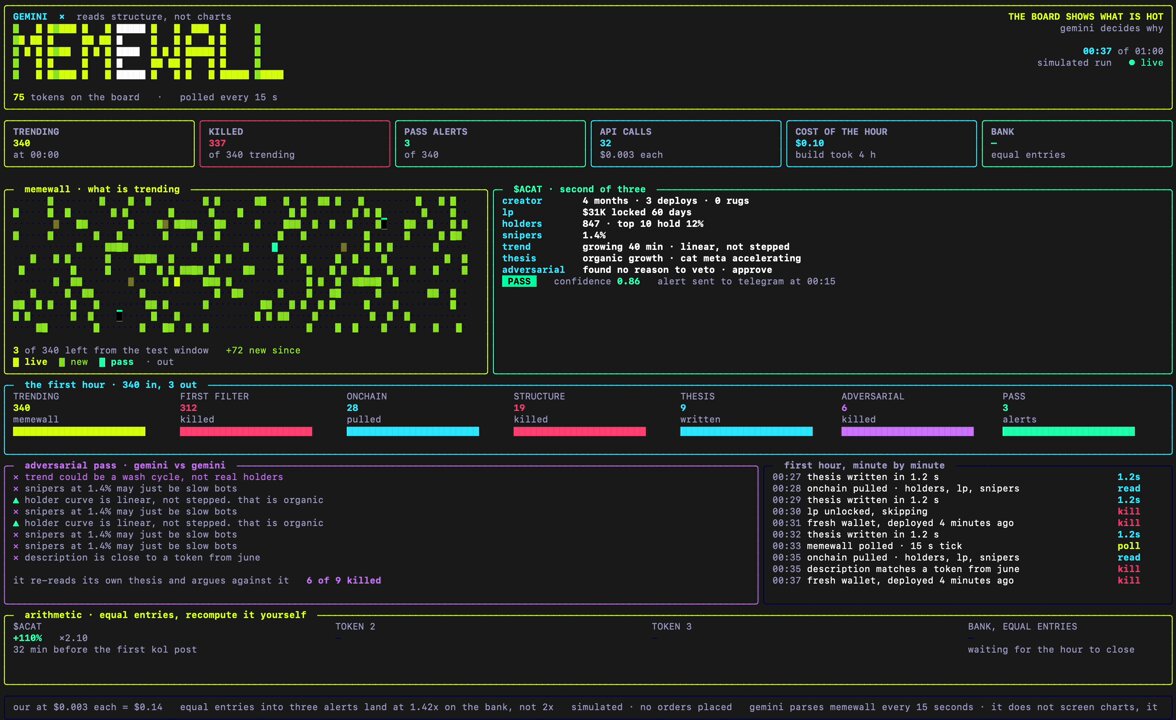Select the 00:28 "onchain pulled" log row
Viewport: 1176px width, 720px height.
coord(956,489)
